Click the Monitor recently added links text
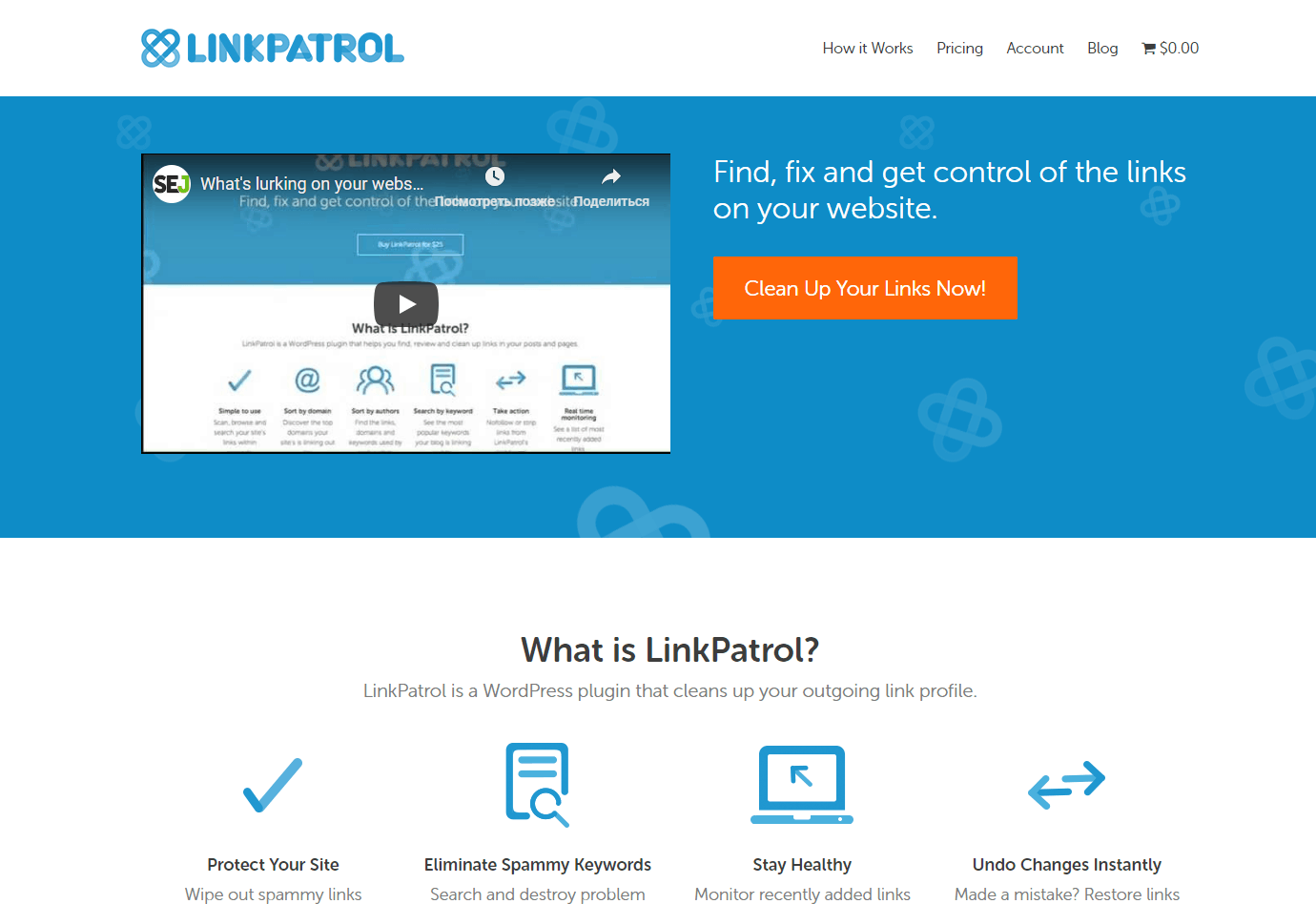This screenshot has width=1316, height=904. (802, 894)
